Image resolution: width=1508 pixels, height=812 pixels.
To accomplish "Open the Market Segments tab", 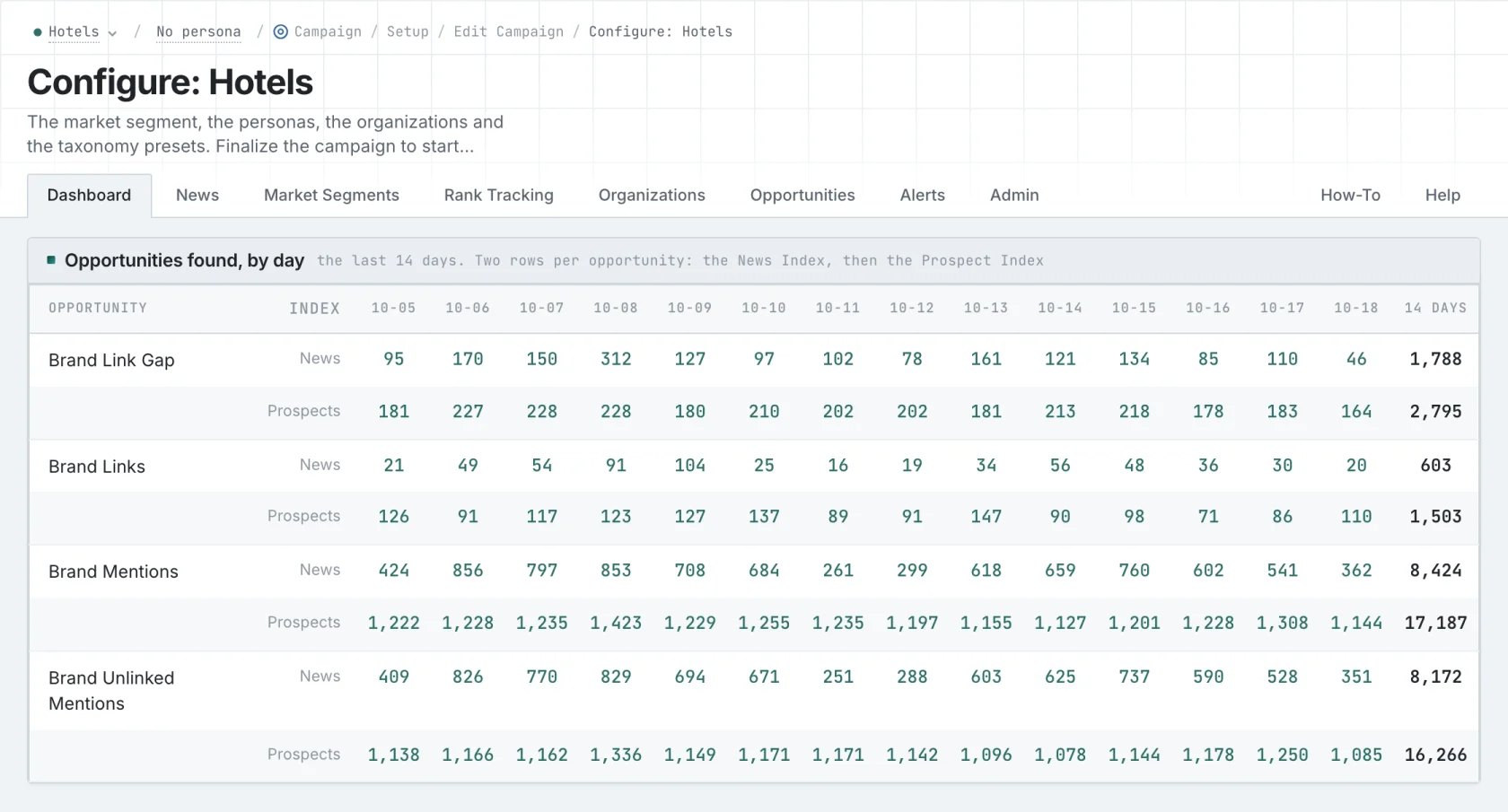I will [331, 196].
